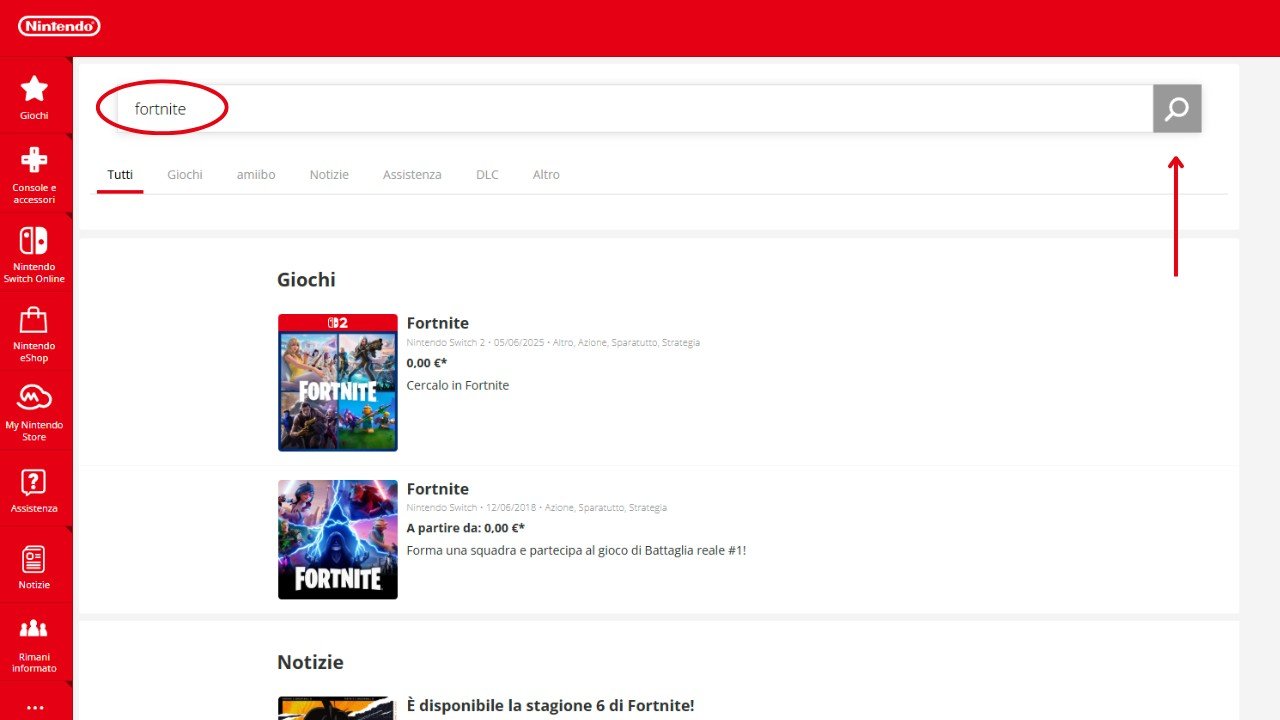Viewport: 1280px width, 720px height.
Task: Click the Assistenza question mark icon
Action: (x=35, y=485)
